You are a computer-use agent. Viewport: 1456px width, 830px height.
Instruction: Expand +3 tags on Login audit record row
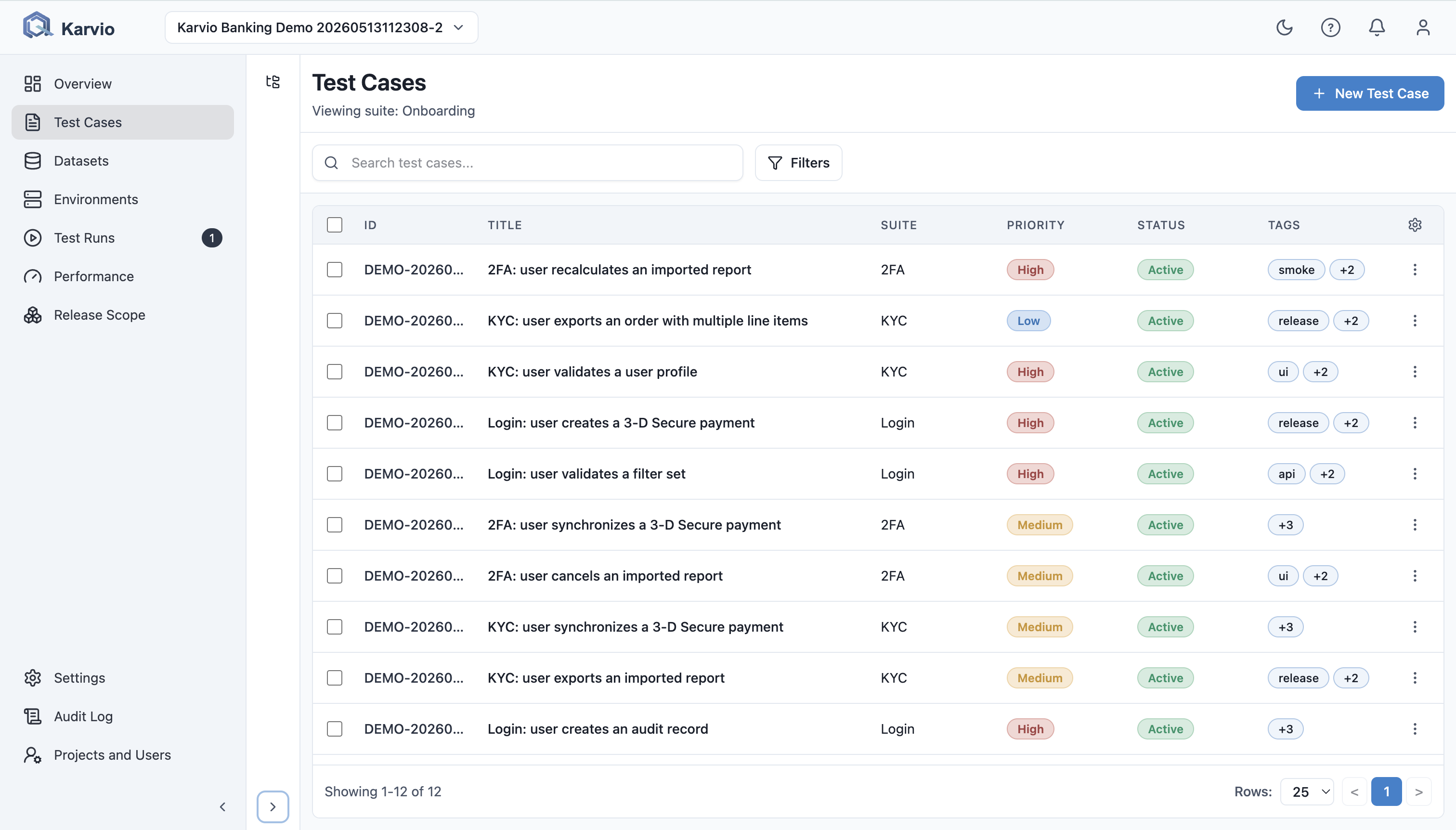(x=1285, y=728)
